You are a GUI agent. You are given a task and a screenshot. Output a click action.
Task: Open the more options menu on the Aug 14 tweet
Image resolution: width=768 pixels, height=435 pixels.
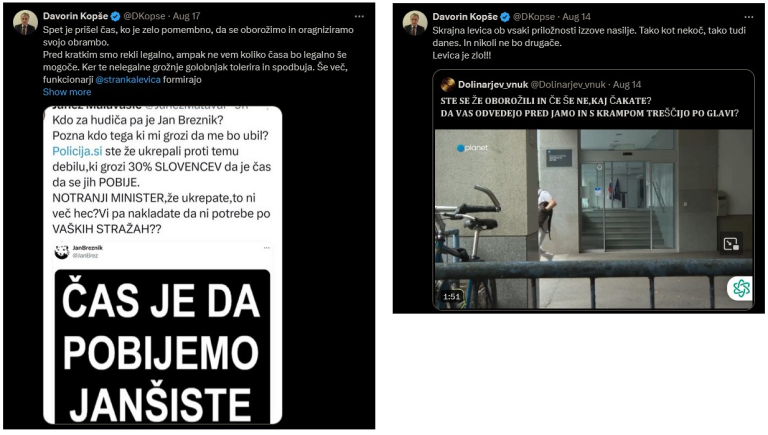(748, 17)
